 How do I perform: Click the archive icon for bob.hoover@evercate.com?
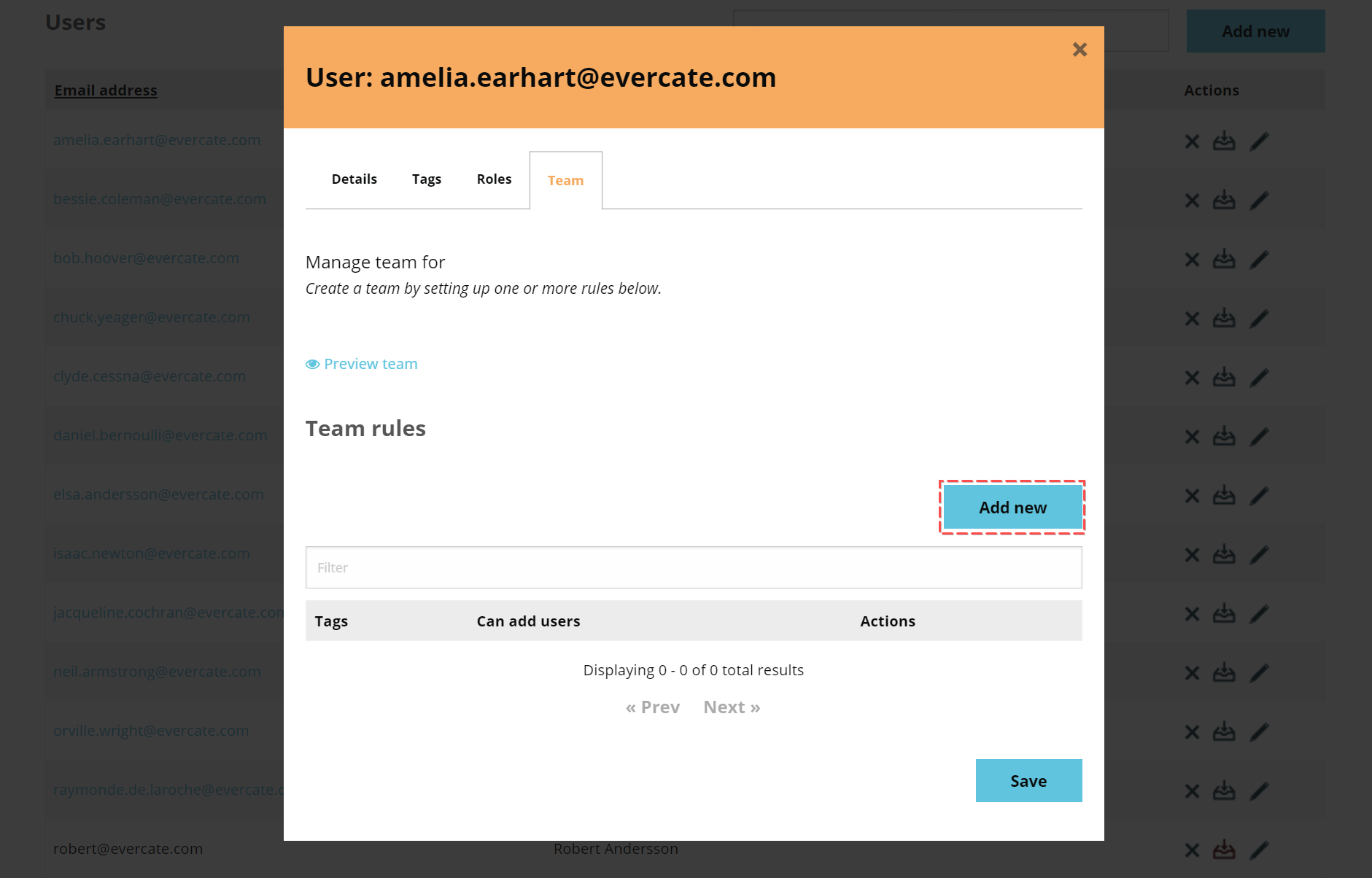1225,258
